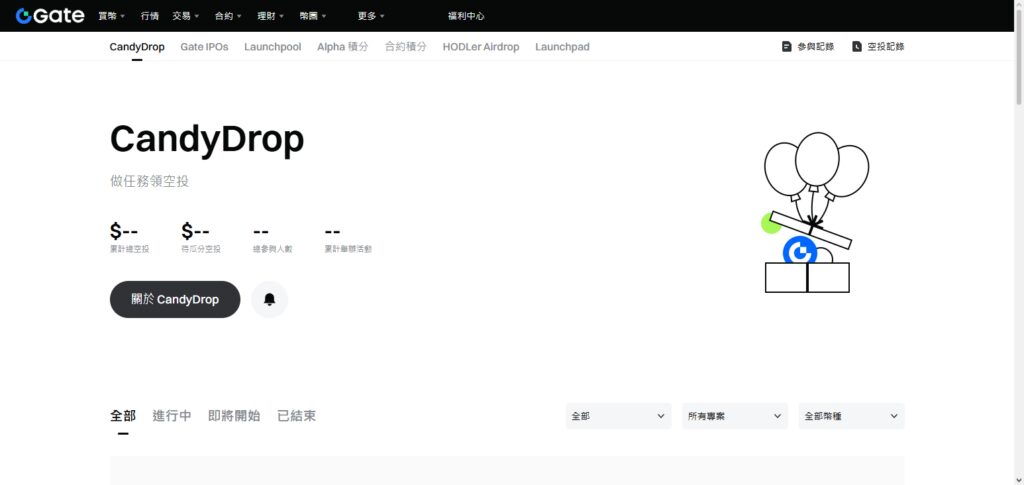Switch to the Launchpool tab
The height and width of the screenshot is (485, 1024).
(273, 47)
